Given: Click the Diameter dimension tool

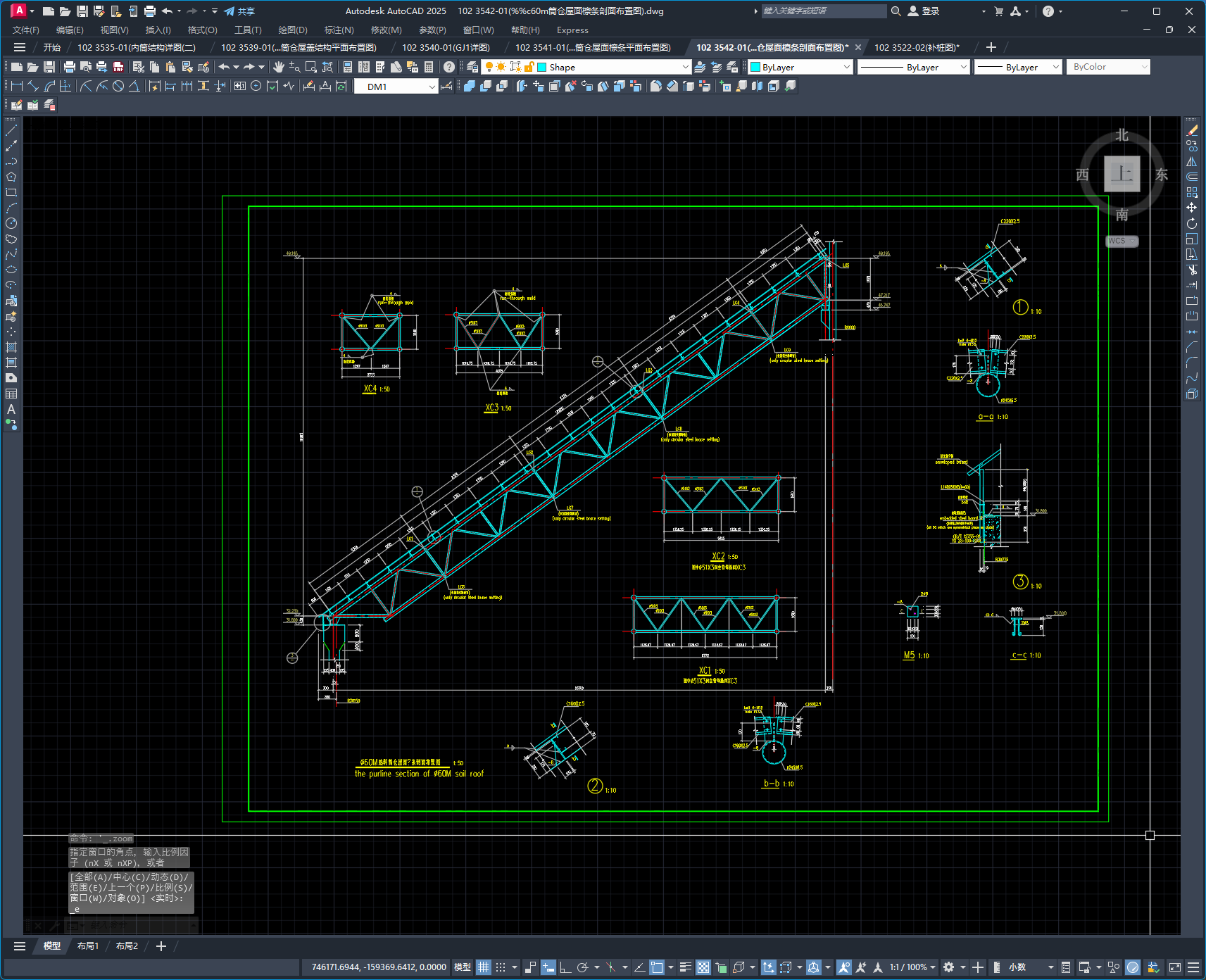Looking at the screenshot, I should (118, 86).
